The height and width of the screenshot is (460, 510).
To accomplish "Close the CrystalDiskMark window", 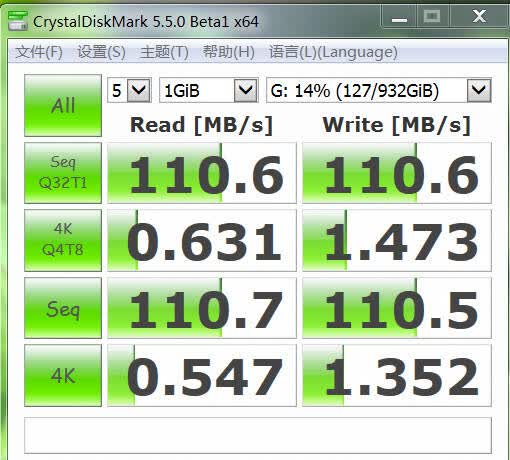I will 479,17.
